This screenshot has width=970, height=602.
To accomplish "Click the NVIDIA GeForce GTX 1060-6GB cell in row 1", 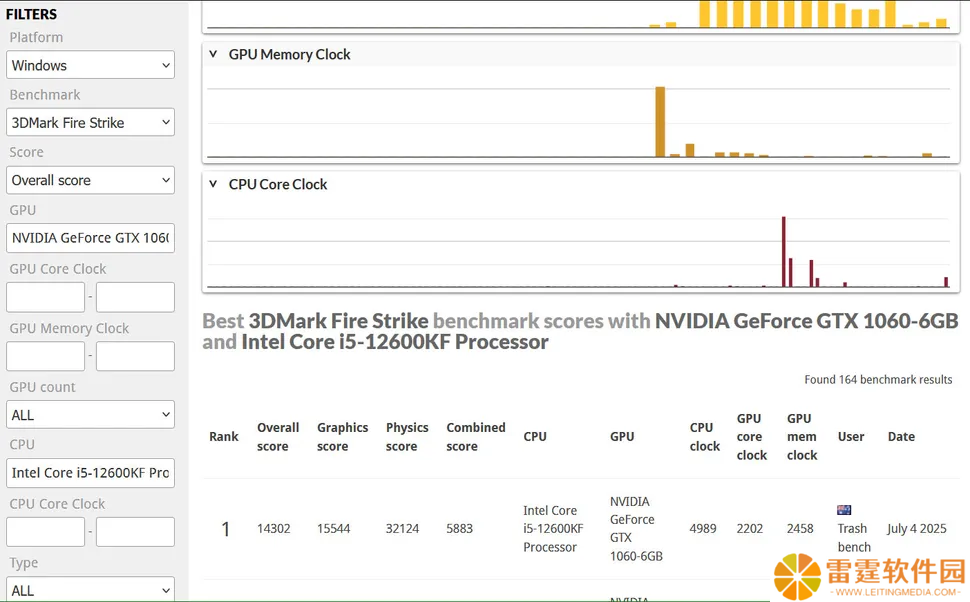I will pyautogui.click(x=636, y=528).
